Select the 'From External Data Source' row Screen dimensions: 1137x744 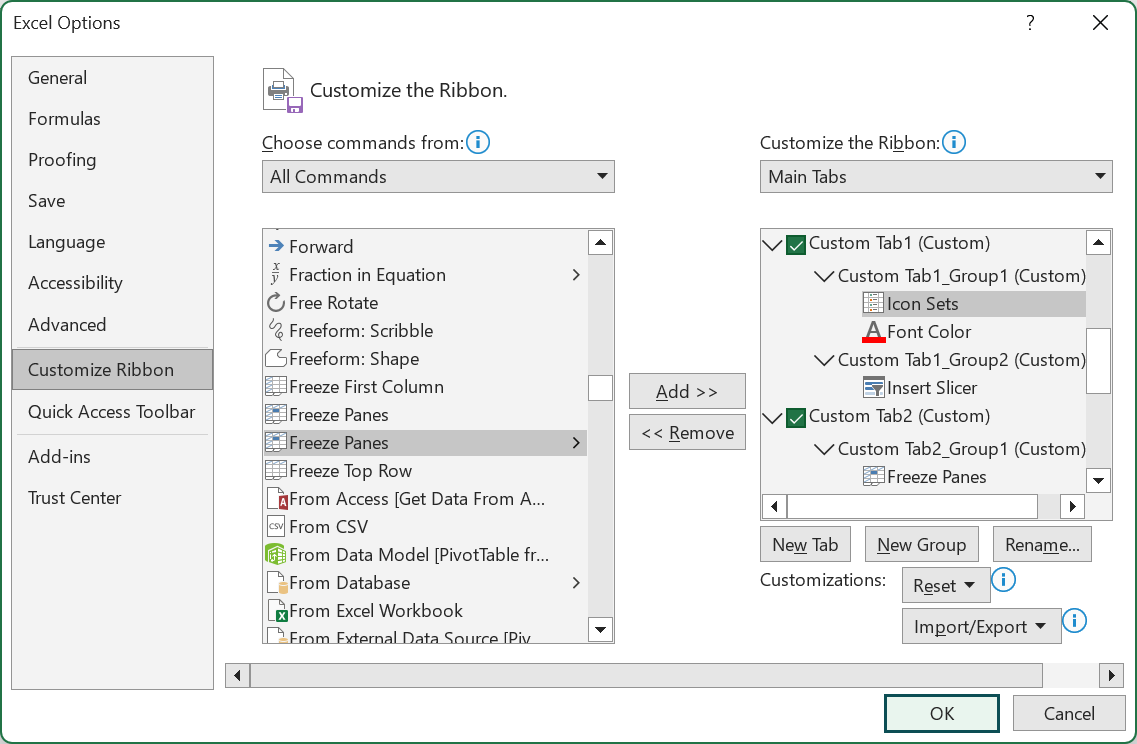426,636
